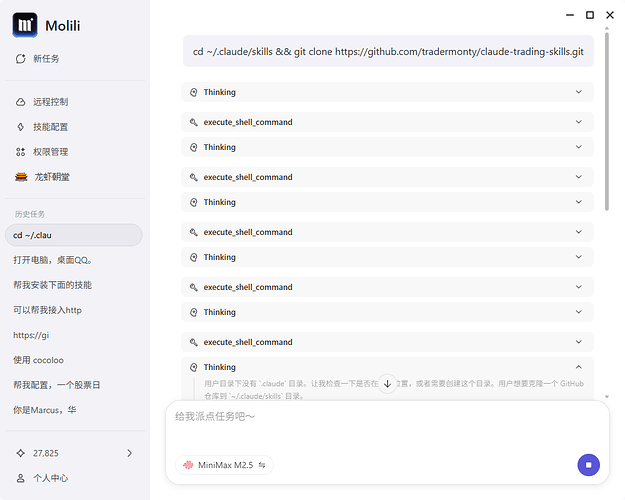The height and width of the screenshot is (500, 625).
Task: Collapse the last expanded Thinking block
Action: click(x=579, y=367)
